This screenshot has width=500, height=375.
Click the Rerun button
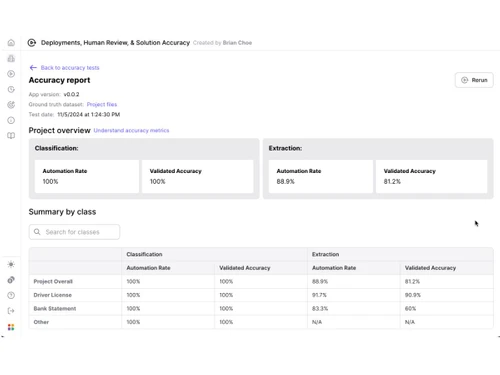(x=474, y=80)
